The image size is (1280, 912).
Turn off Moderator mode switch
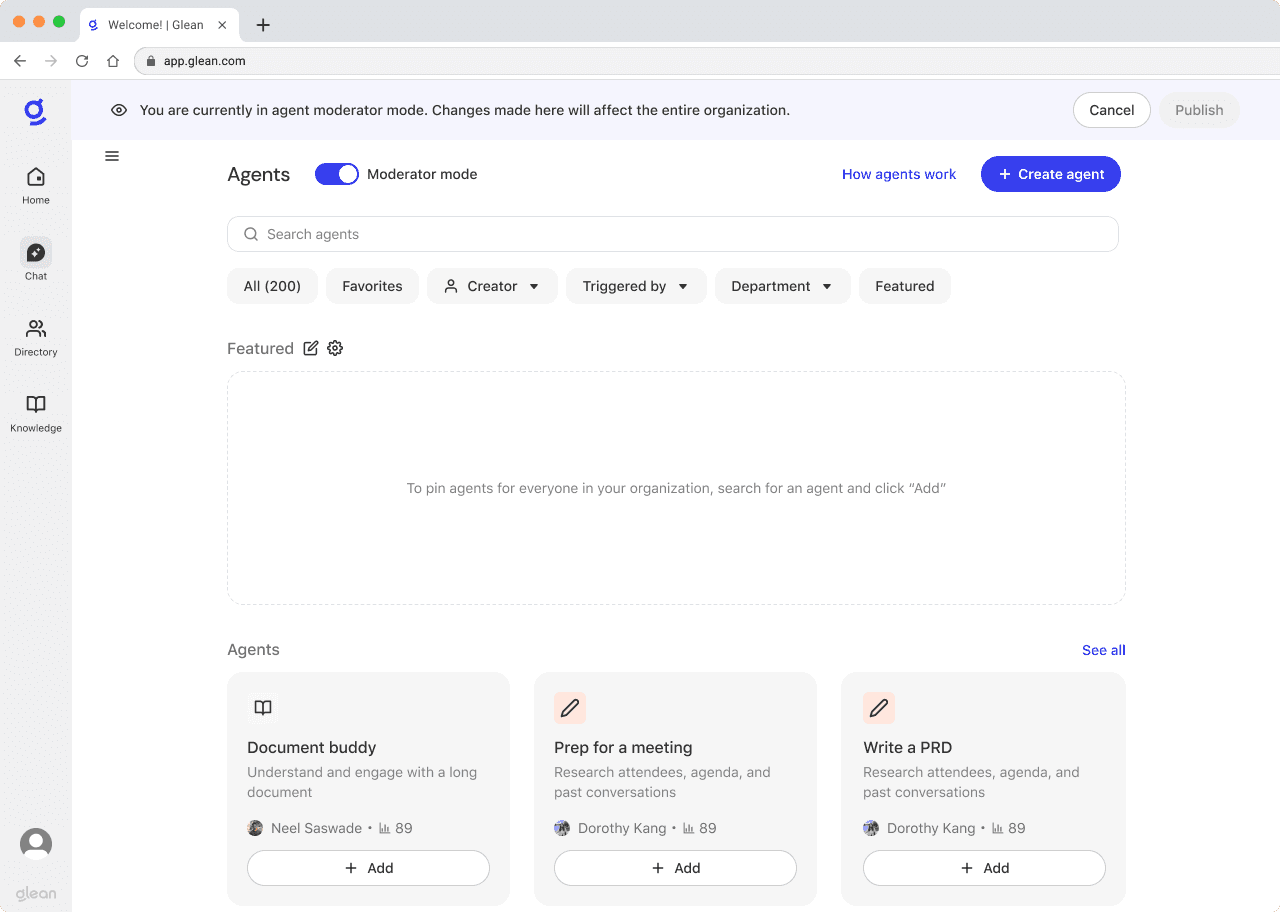tap(337, 174)
